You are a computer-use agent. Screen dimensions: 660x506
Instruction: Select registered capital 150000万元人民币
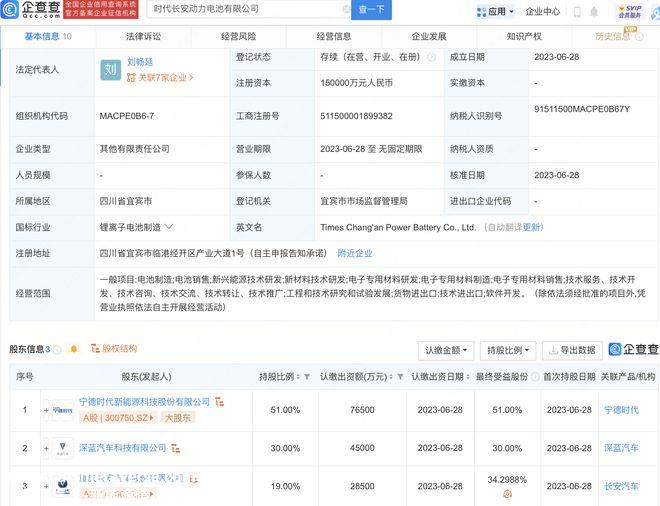[x=357, y=83]
